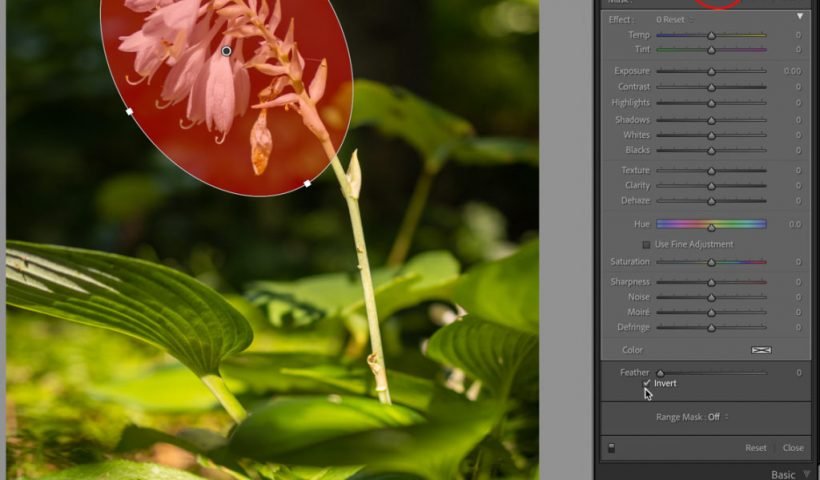Screen dimensions: 820x480
Task: Click the Moiré slider handle
Action: click(x=711, y=313)
